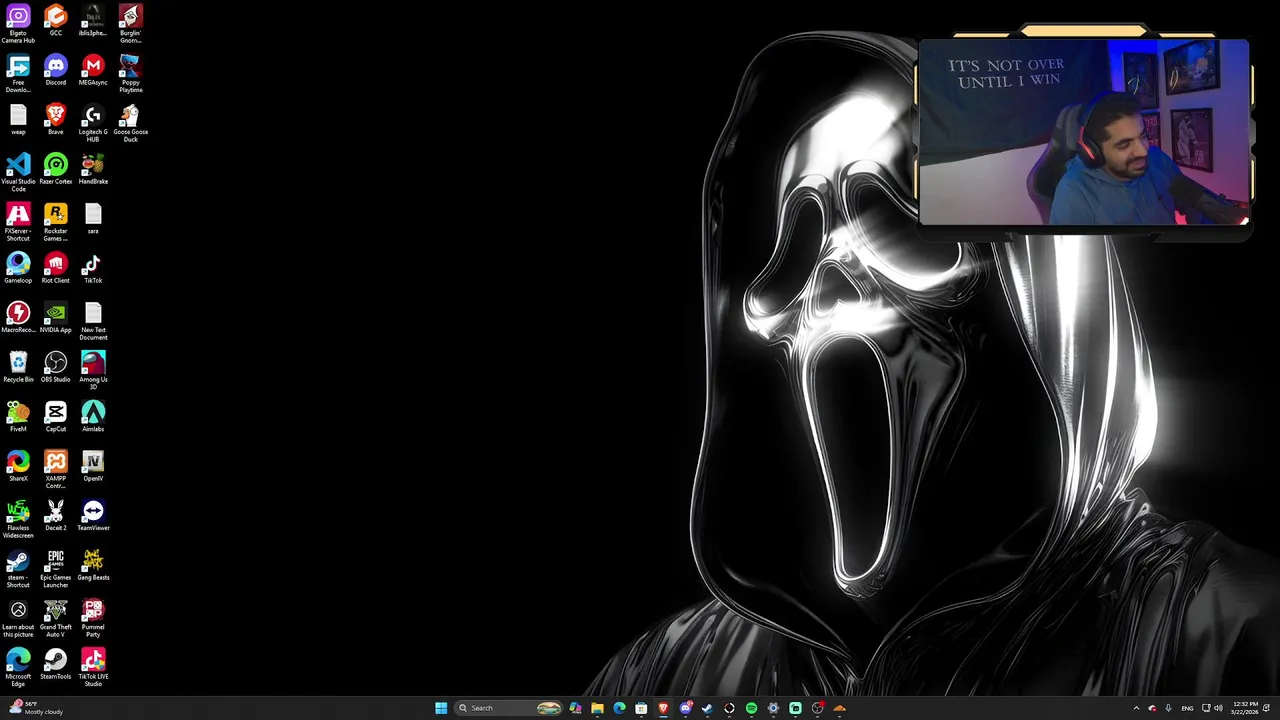Open the Elgato Camera Hub desktop shortcut
Screen dimensions: 1280x720
pos(18,24)
